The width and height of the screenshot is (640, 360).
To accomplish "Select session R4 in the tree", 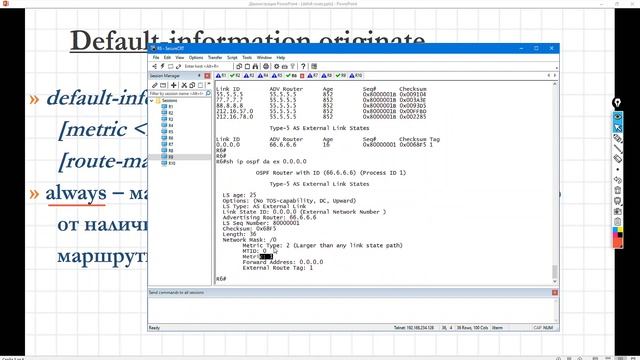I will (x=167, y=125).
